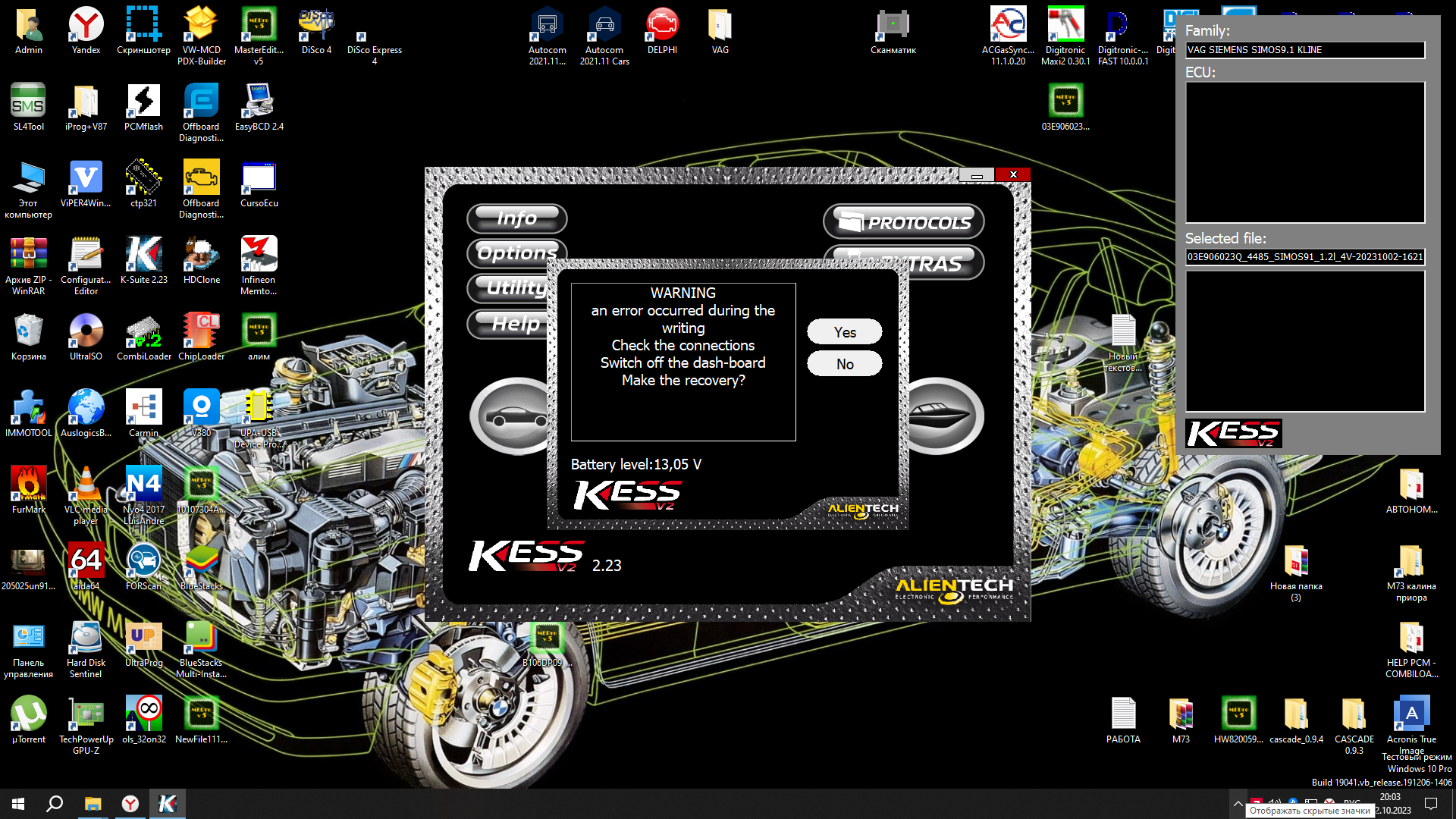Click Yes to make the recovery
The image size is (1456, 819).
point(844,332)
